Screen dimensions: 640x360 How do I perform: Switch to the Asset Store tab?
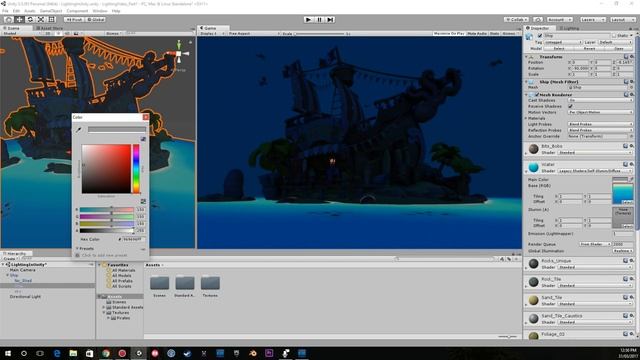pyautogui.click(x=50, y=28)
